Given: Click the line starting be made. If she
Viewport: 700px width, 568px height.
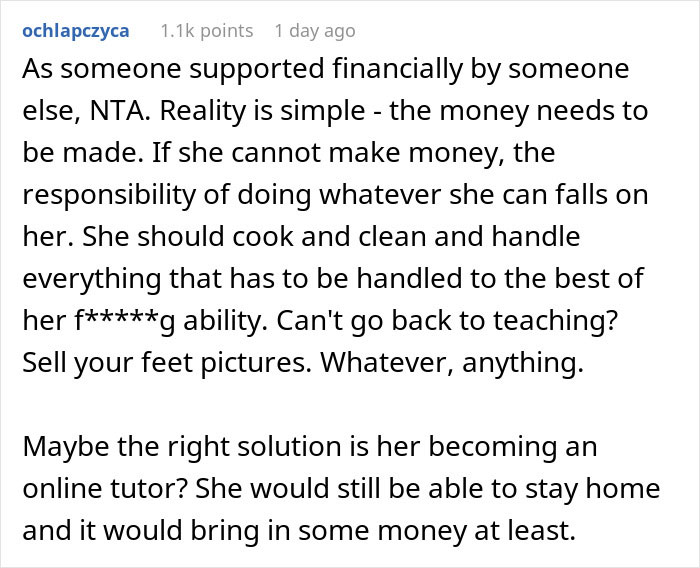Looking at the screenshot, I should point(289,152).
